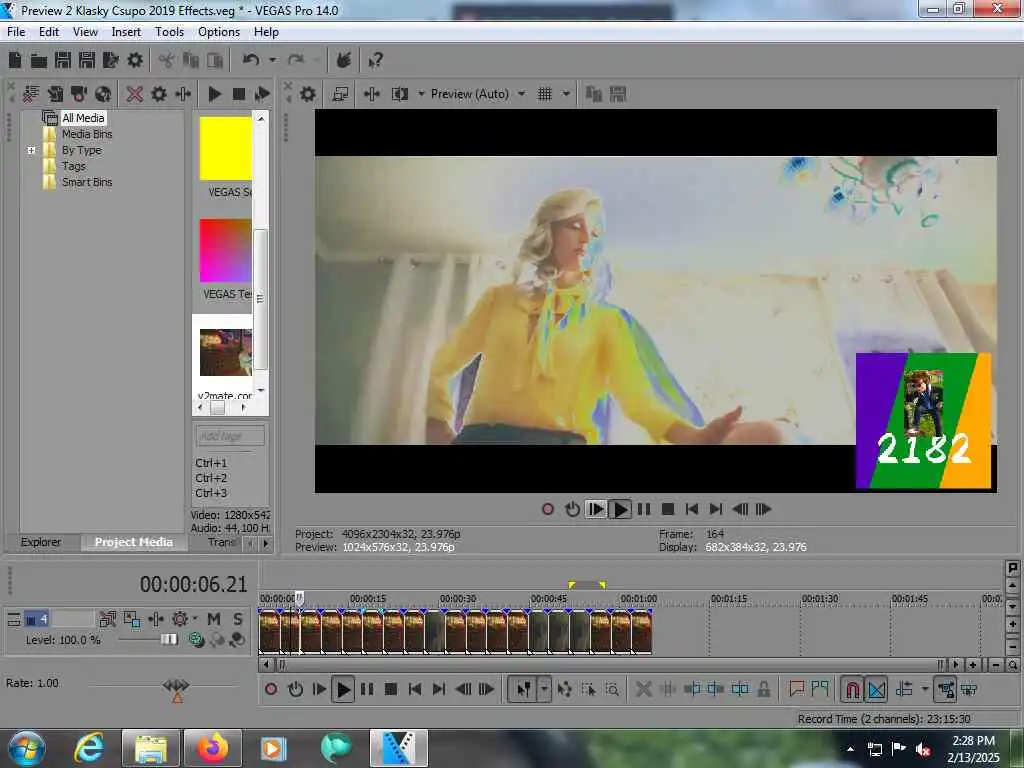Toggle Enable Snapping magnet icon
1024x768 pixels.
point(852,689)
